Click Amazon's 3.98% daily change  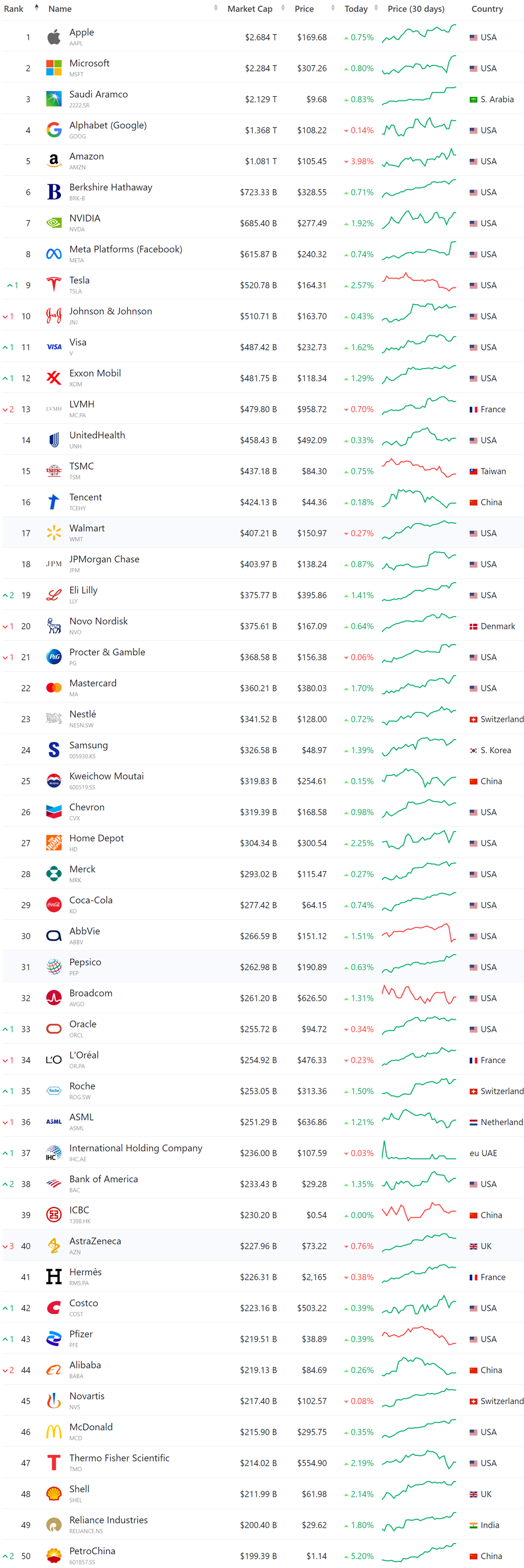pos(359,161)
